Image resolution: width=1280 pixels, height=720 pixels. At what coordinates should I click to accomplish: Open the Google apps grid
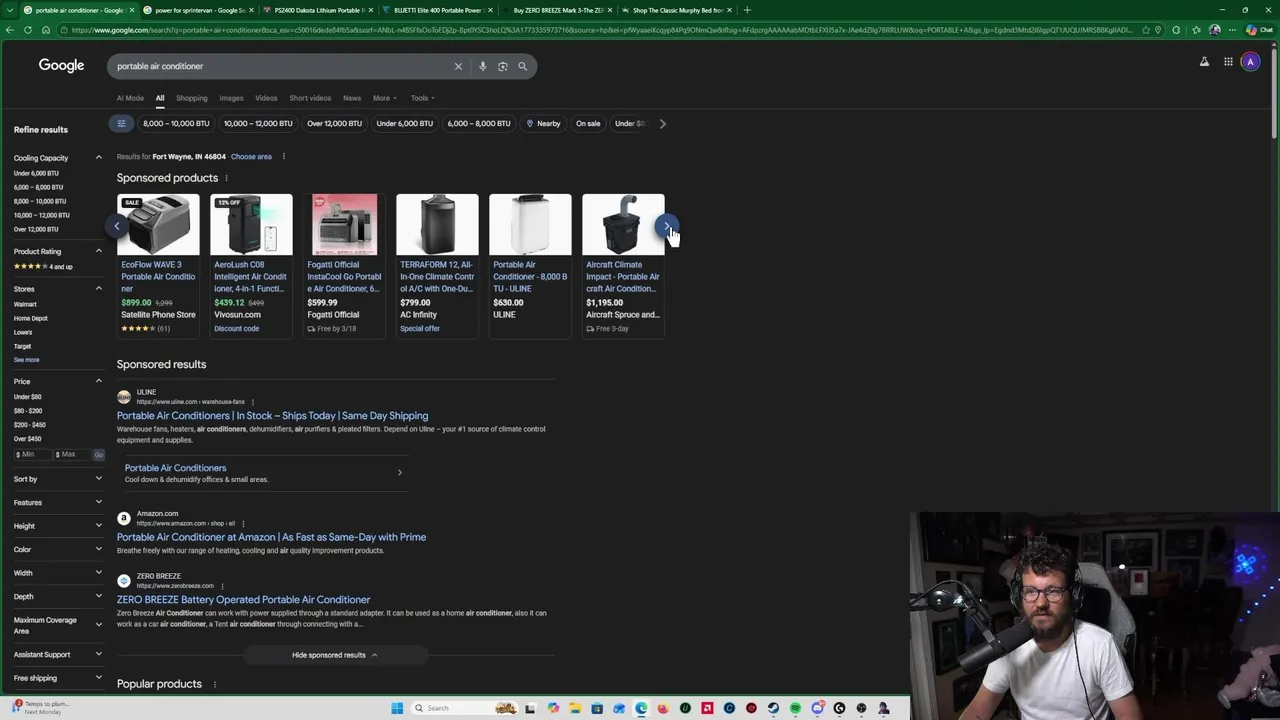tap(1228, 62)
